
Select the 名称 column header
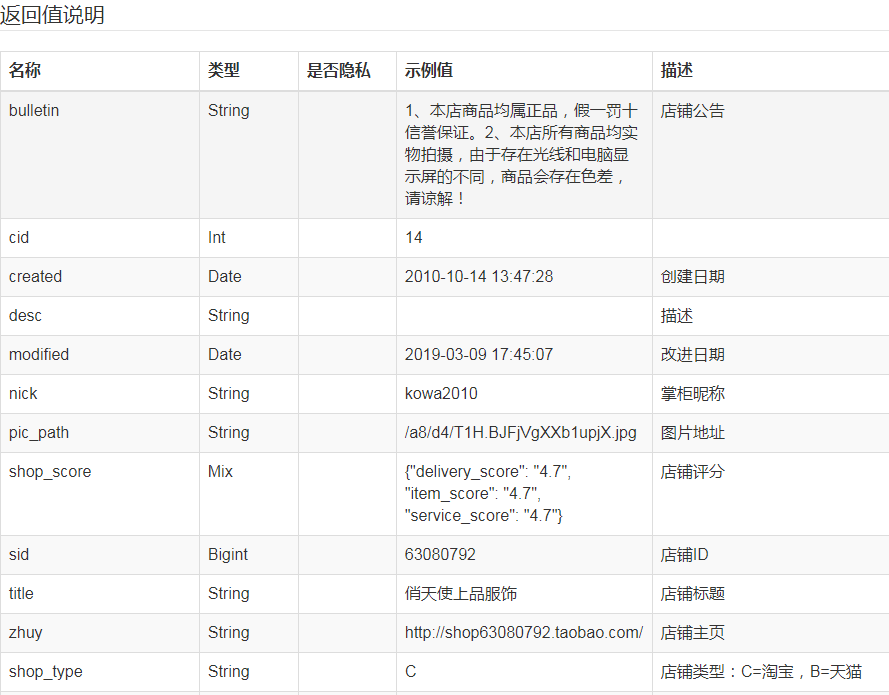point(25,70)
